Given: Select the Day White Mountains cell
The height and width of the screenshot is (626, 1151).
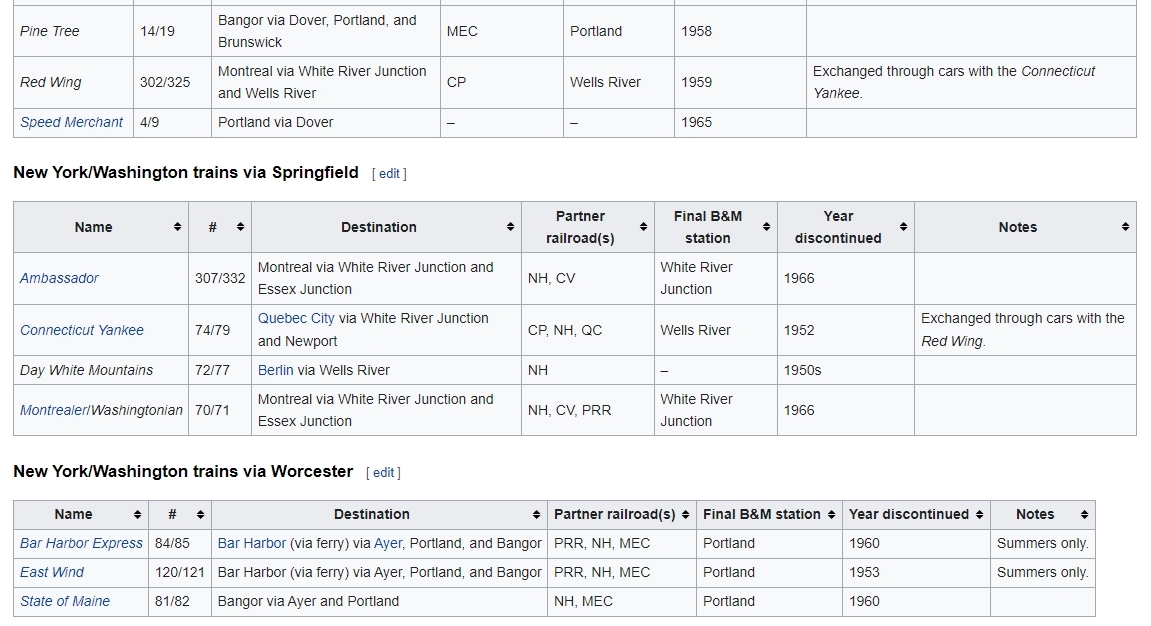Looking at the screenshot, I should [101, 371].
